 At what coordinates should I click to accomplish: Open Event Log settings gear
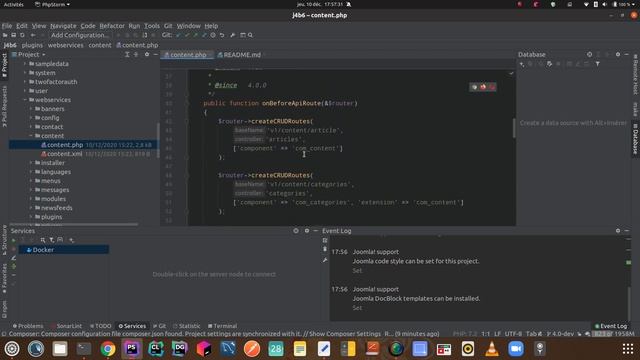point(618,231)
